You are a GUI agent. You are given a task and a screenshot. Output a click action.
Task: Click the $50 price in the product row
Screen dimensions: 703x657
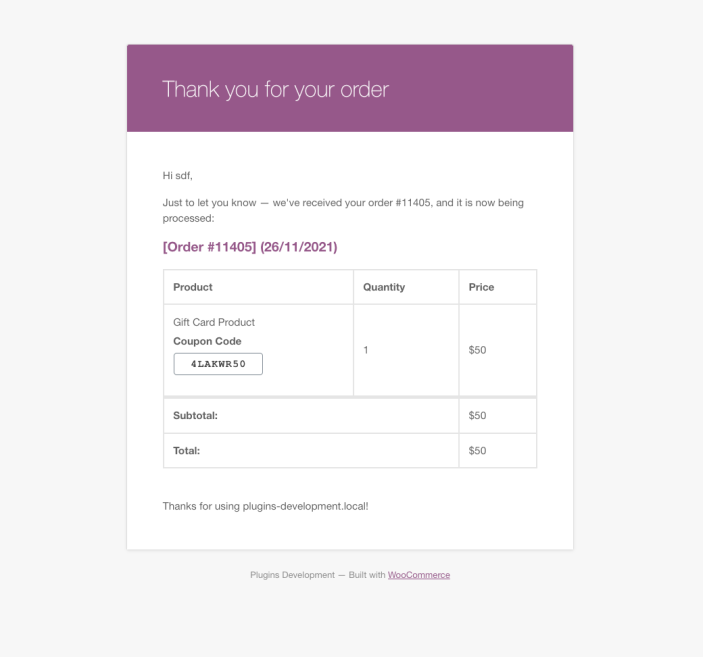477,350
